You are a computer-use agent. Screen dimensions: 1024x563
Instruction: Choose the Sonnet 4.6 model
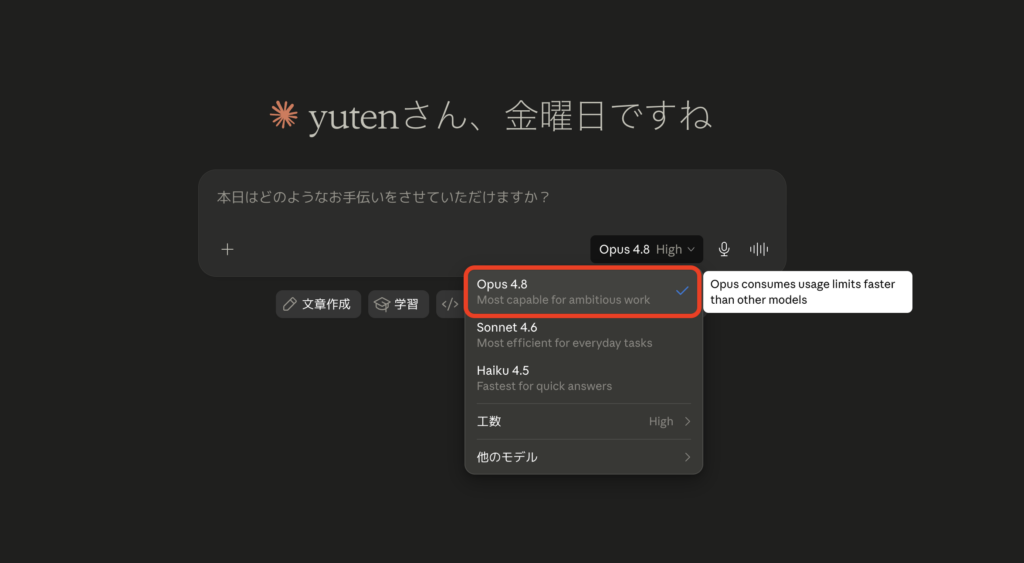[x=583, y=335]
